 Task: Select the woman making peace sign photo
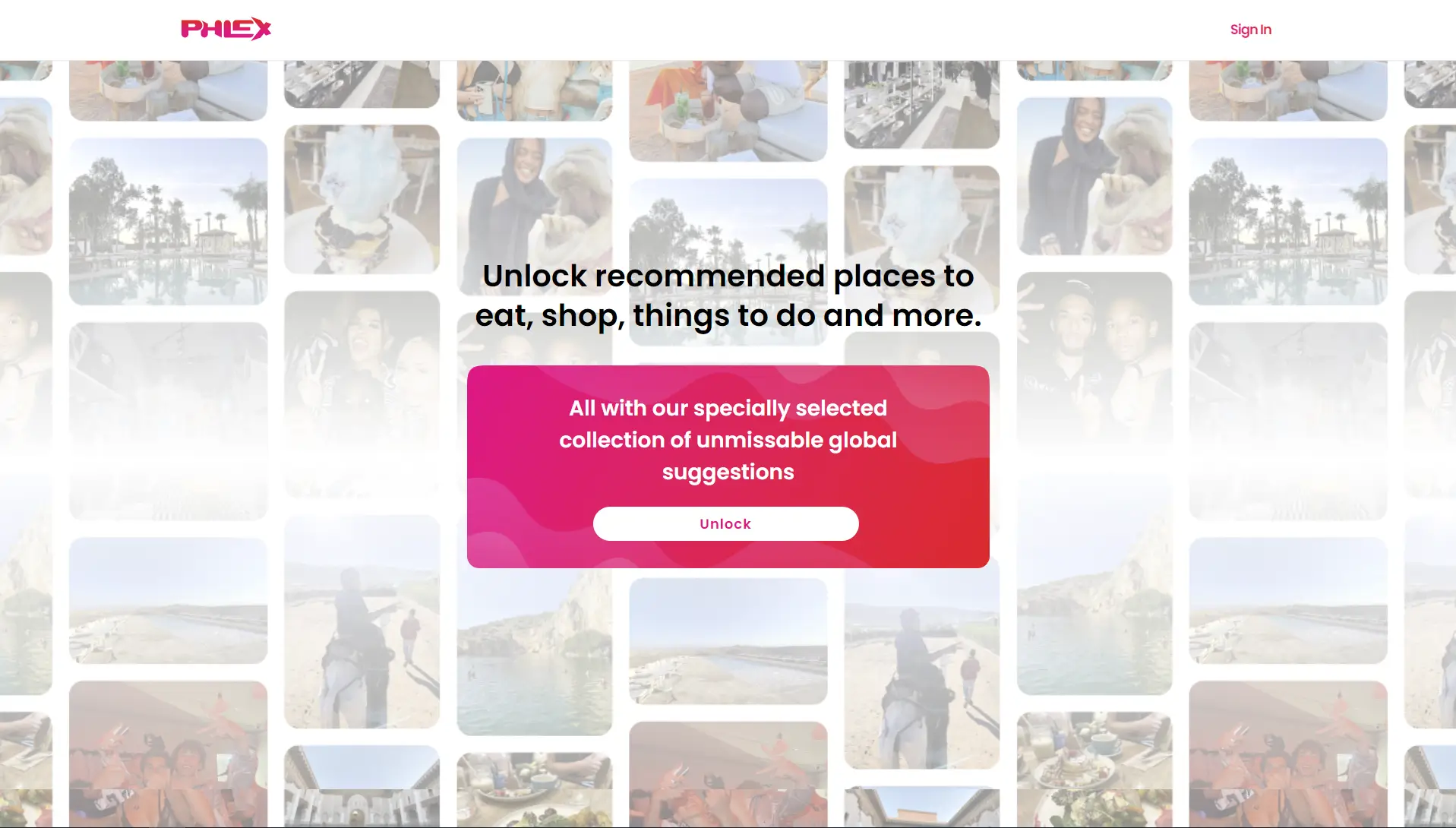pos(362,393)
